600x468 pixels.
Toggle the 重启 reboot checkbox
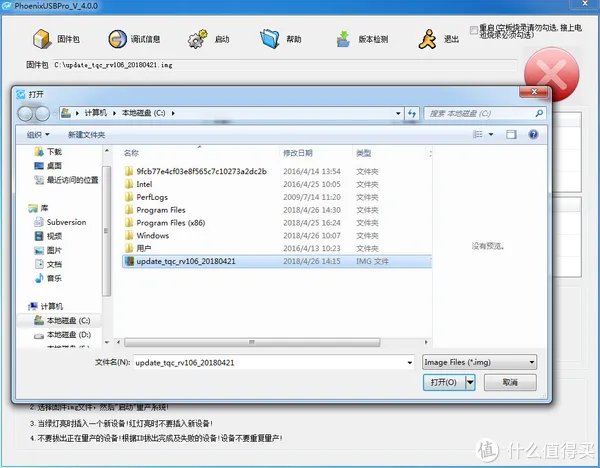(x=474, y=29)
